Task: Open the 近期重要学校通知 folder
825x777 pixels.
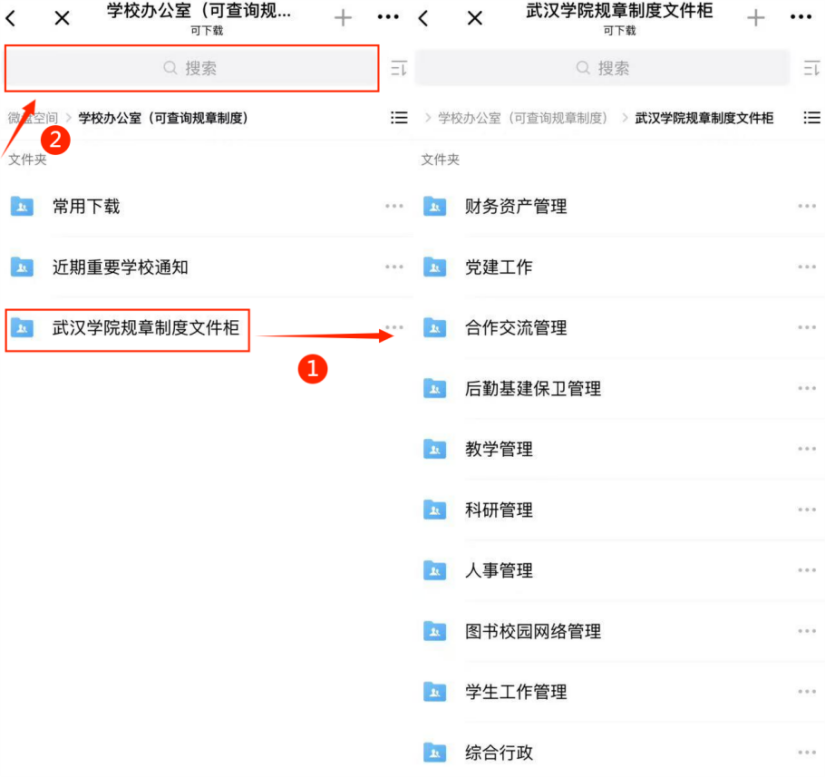Action: (x=120, y=267)
